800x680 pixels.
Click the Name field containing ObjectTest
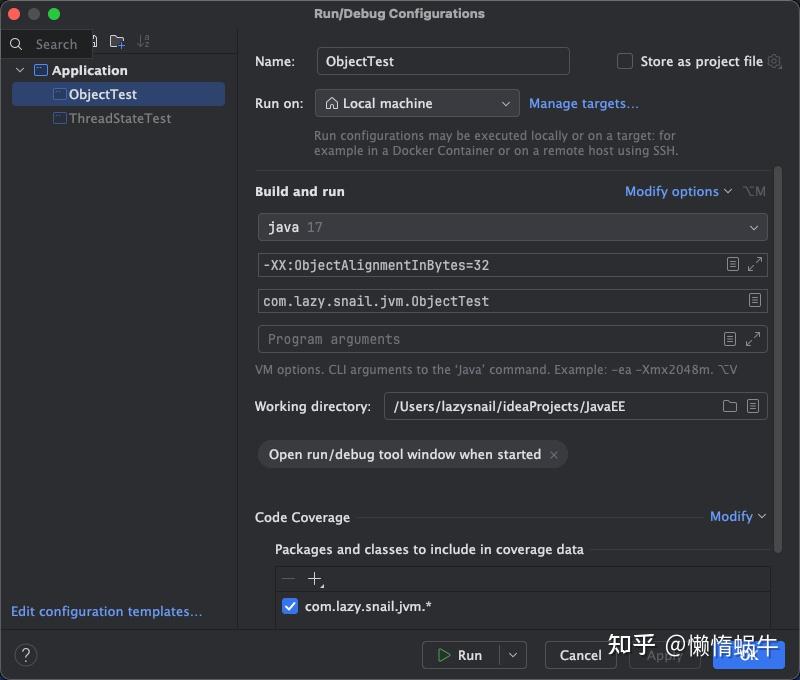[443, 61]
